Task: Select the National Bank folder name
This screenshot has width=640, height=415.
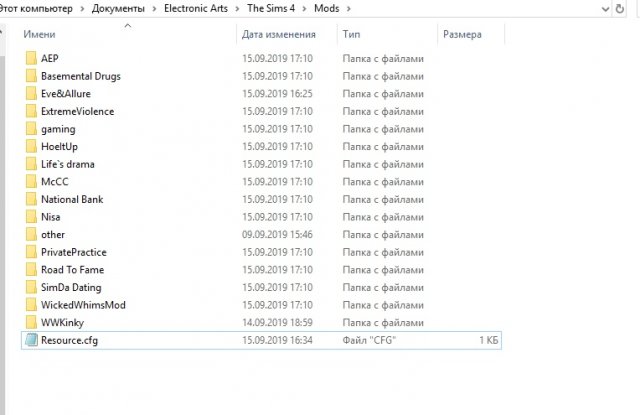Action: [x=72, y=199]
